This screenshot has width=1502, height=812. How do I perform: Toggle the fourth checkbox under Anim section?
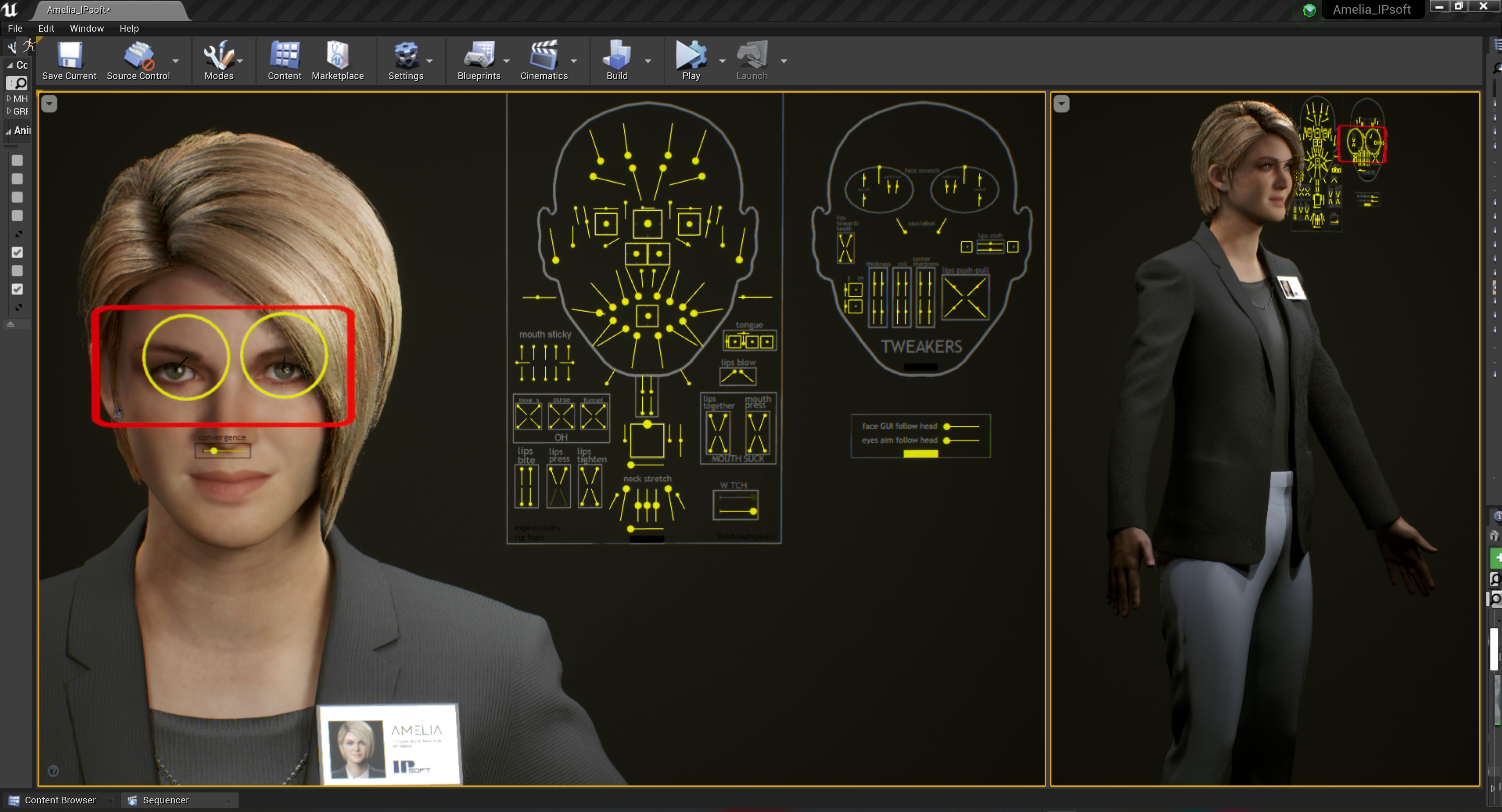tap(18, 216)
